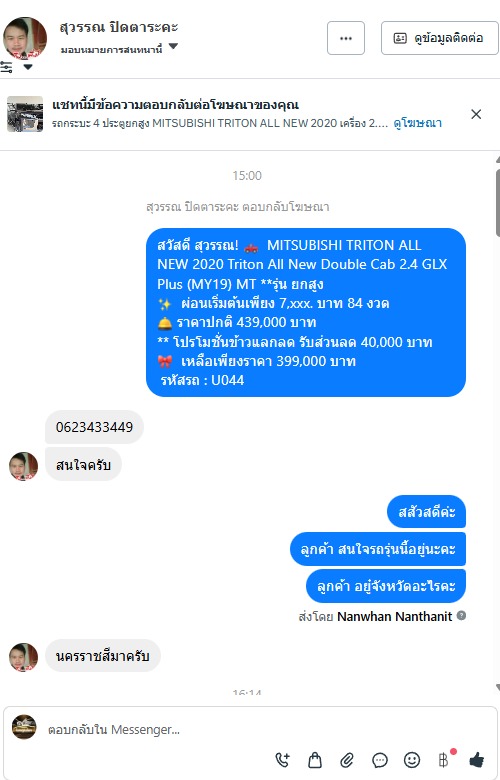Click the Triton ad thumbnail image

[25, 114]
